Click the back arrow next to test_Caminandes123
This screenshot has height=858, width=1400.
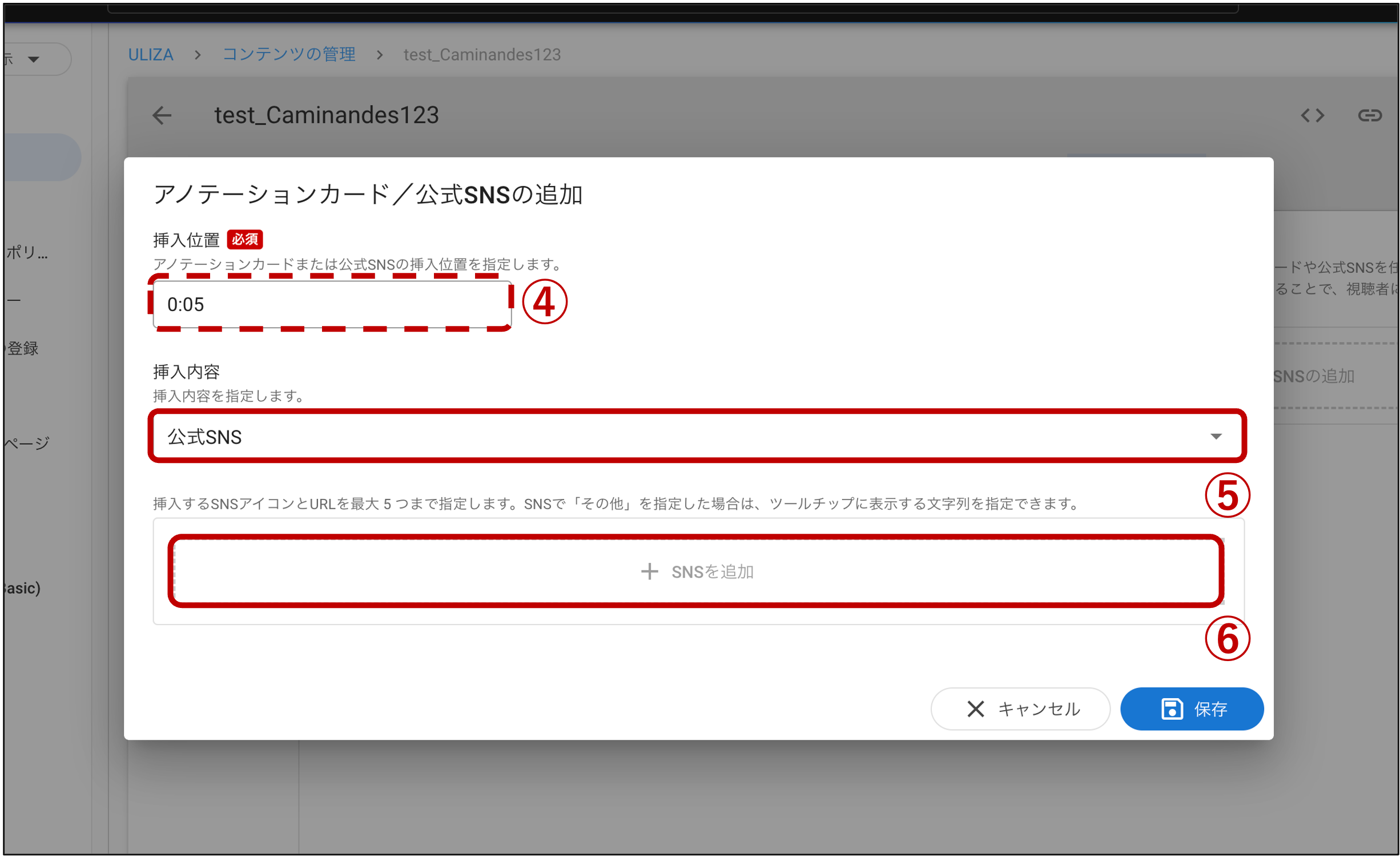tap(162, 115)
